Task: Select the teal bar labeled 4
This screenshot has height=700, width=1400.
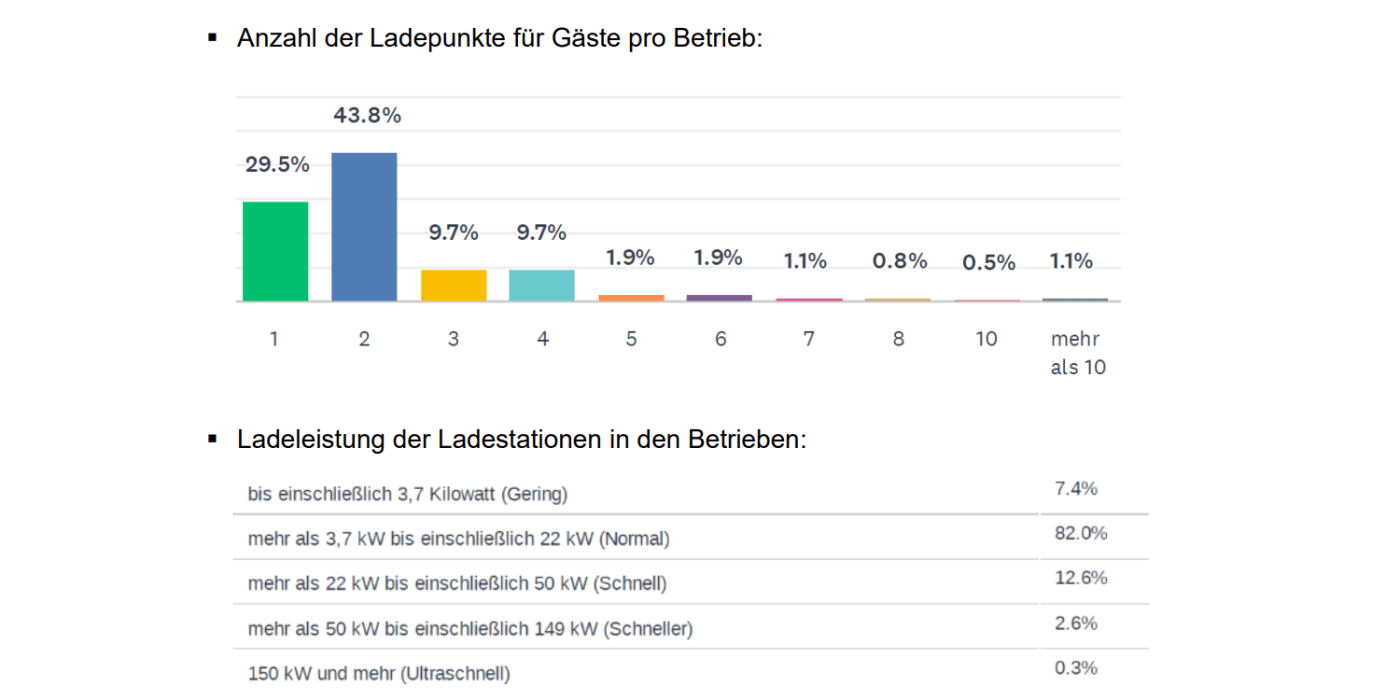Action: tap(542, 285)
